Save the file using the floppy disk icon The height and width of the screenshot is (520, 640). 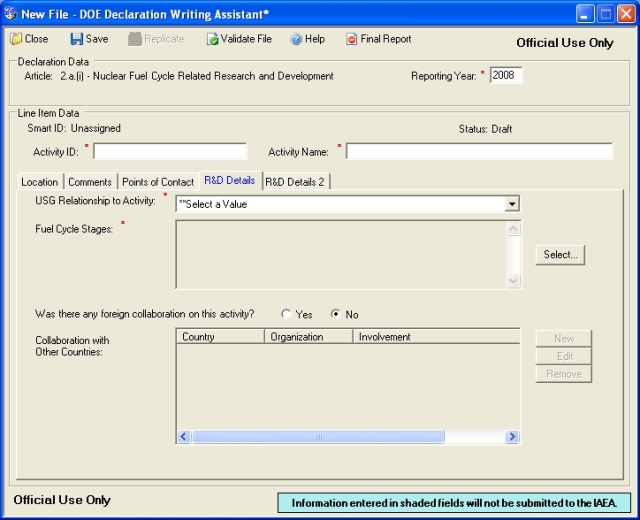(76, 39)
